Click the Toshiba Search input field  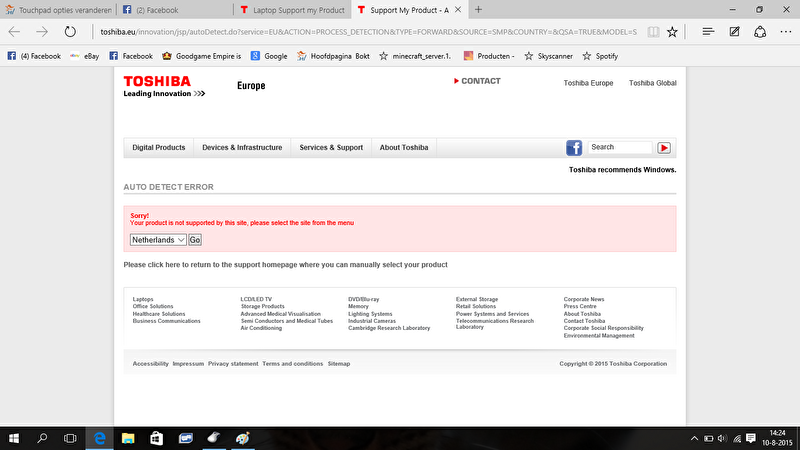click(619, 148)
